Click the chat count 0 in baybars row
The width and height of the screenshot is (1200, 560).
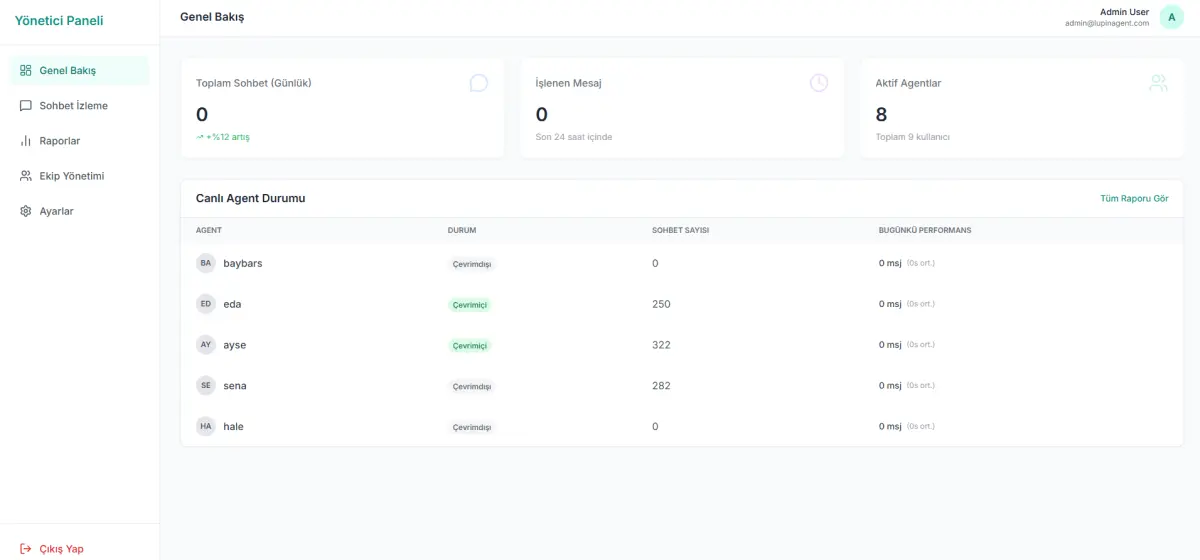coord(655,263)
